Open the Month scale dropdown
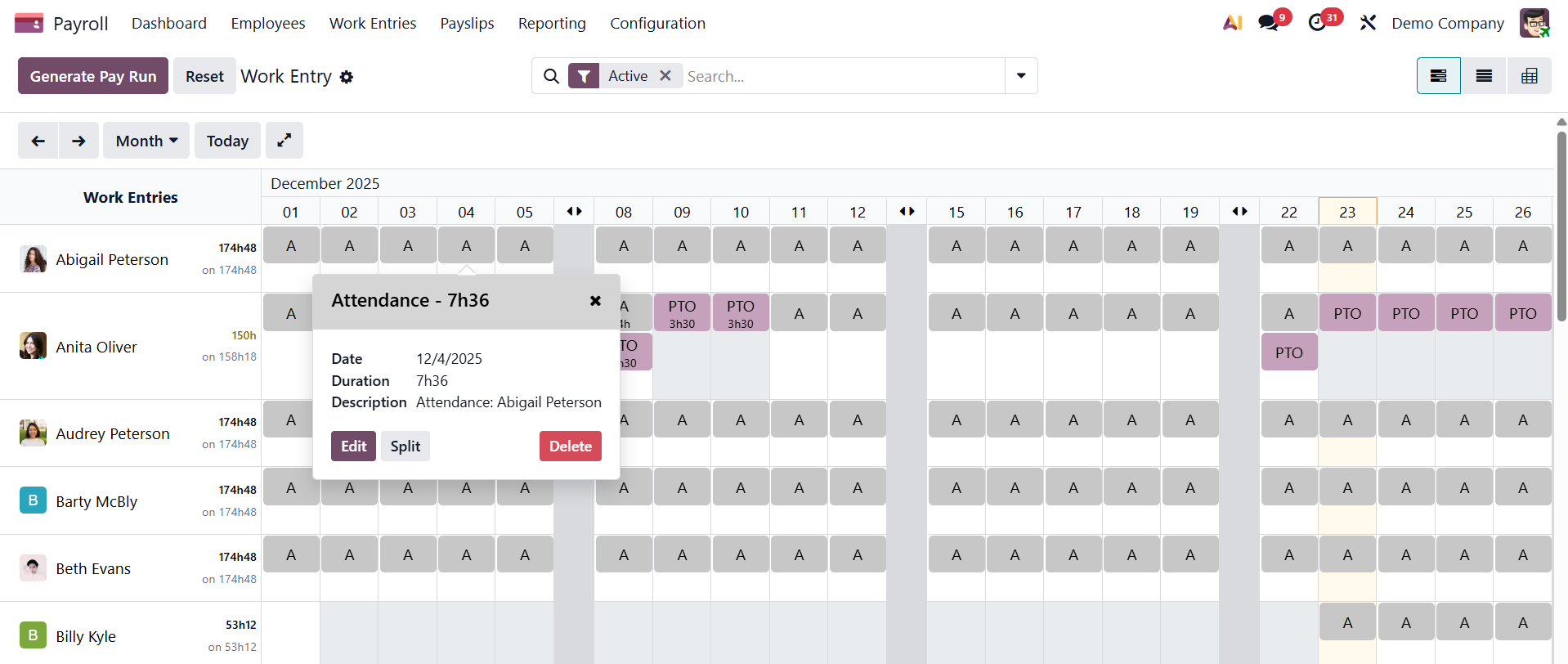 tap(146, 141)
